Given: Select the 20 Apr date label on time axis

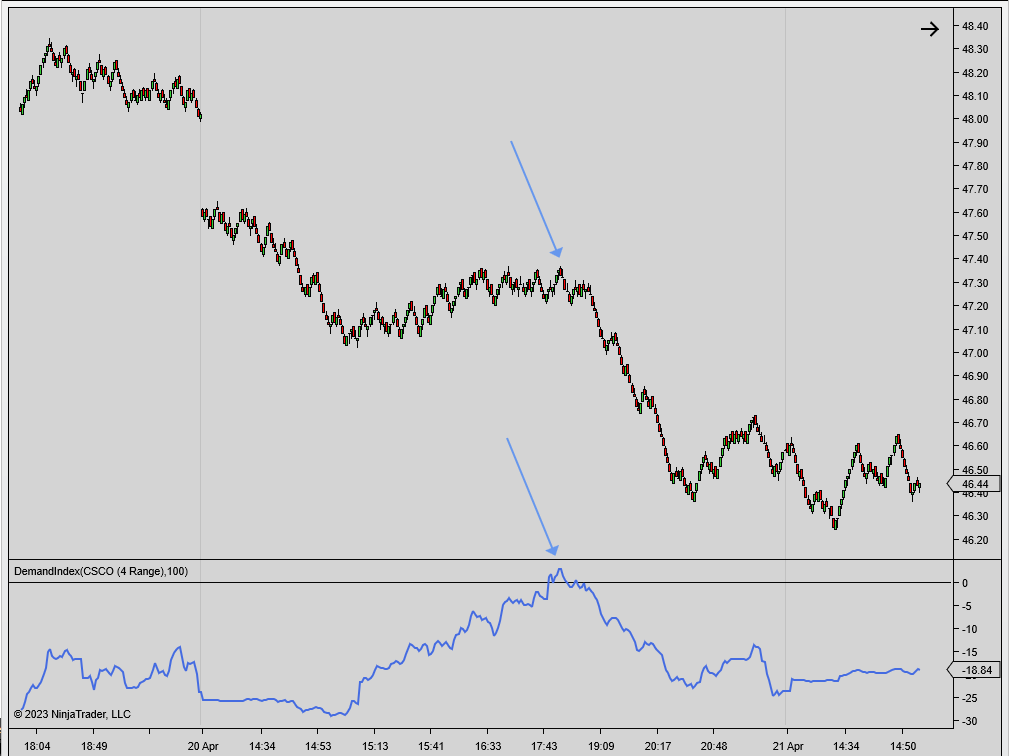Looking at the screenshot, I should 205,745.
